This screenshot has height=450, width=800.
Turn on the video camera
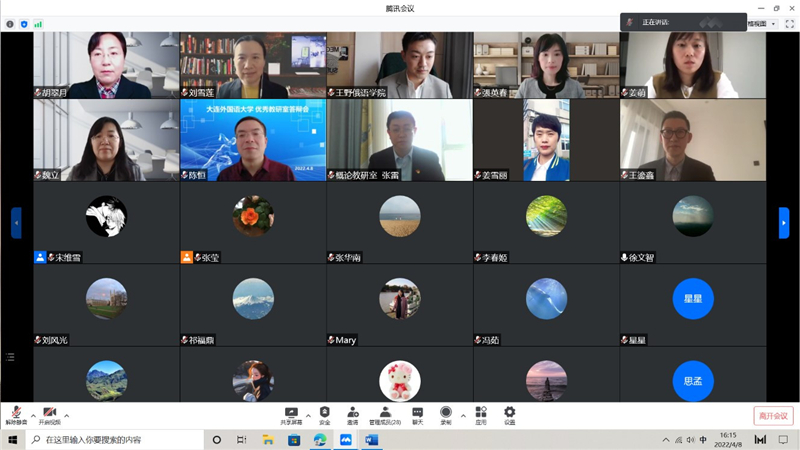click(49, 414)
